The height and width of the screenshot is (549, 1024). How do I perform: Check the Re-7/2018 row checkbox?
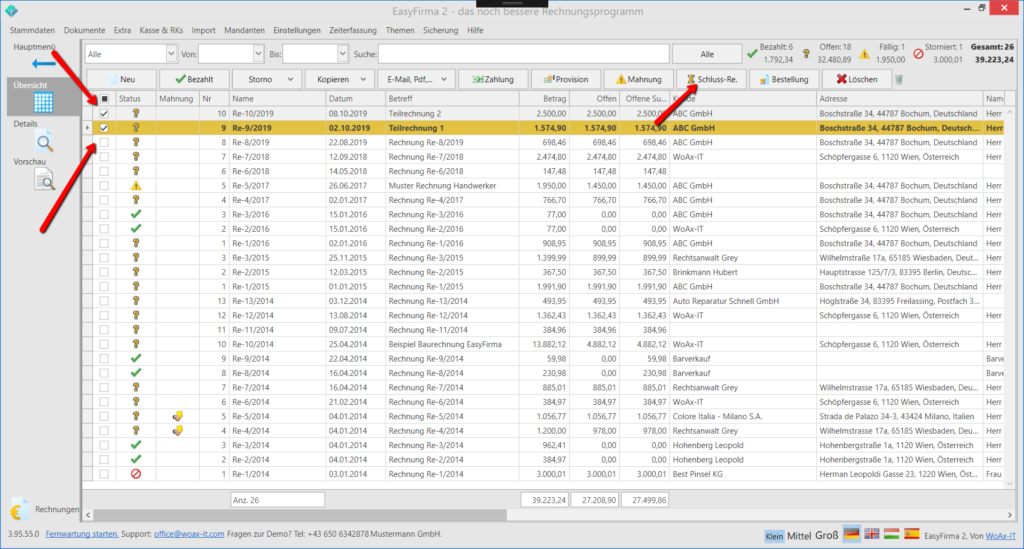click(104, 157)
